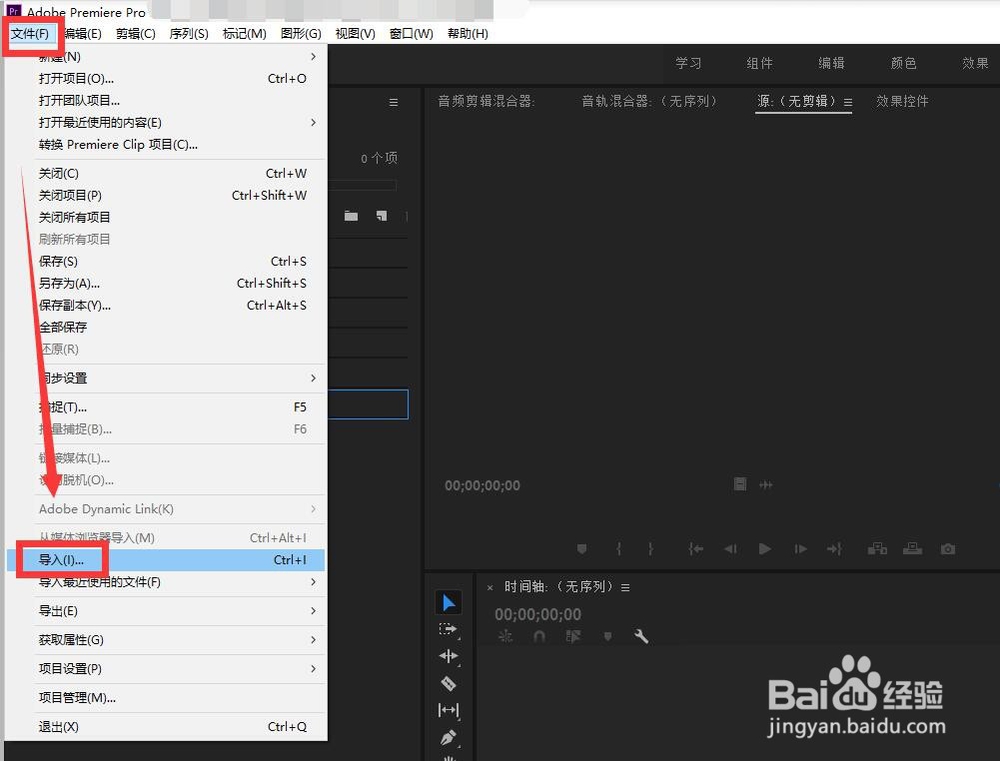Open the 图形(G) menu in the menu bar
Screen dimensions: 1000x761
[x=301, y=33]
